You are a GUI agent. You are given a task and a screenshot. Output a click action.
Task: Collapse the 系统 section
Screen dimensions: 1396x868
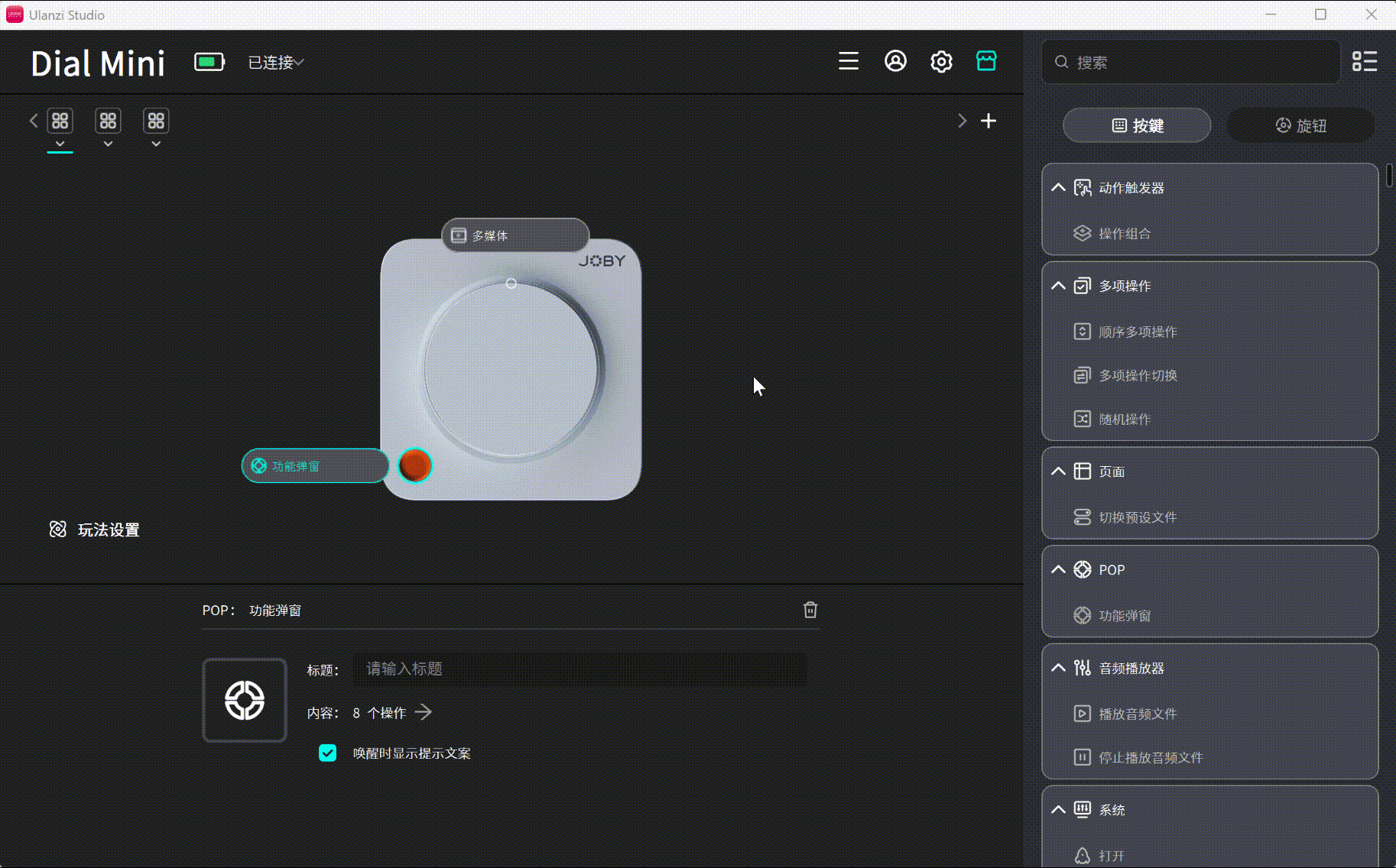1058,810
